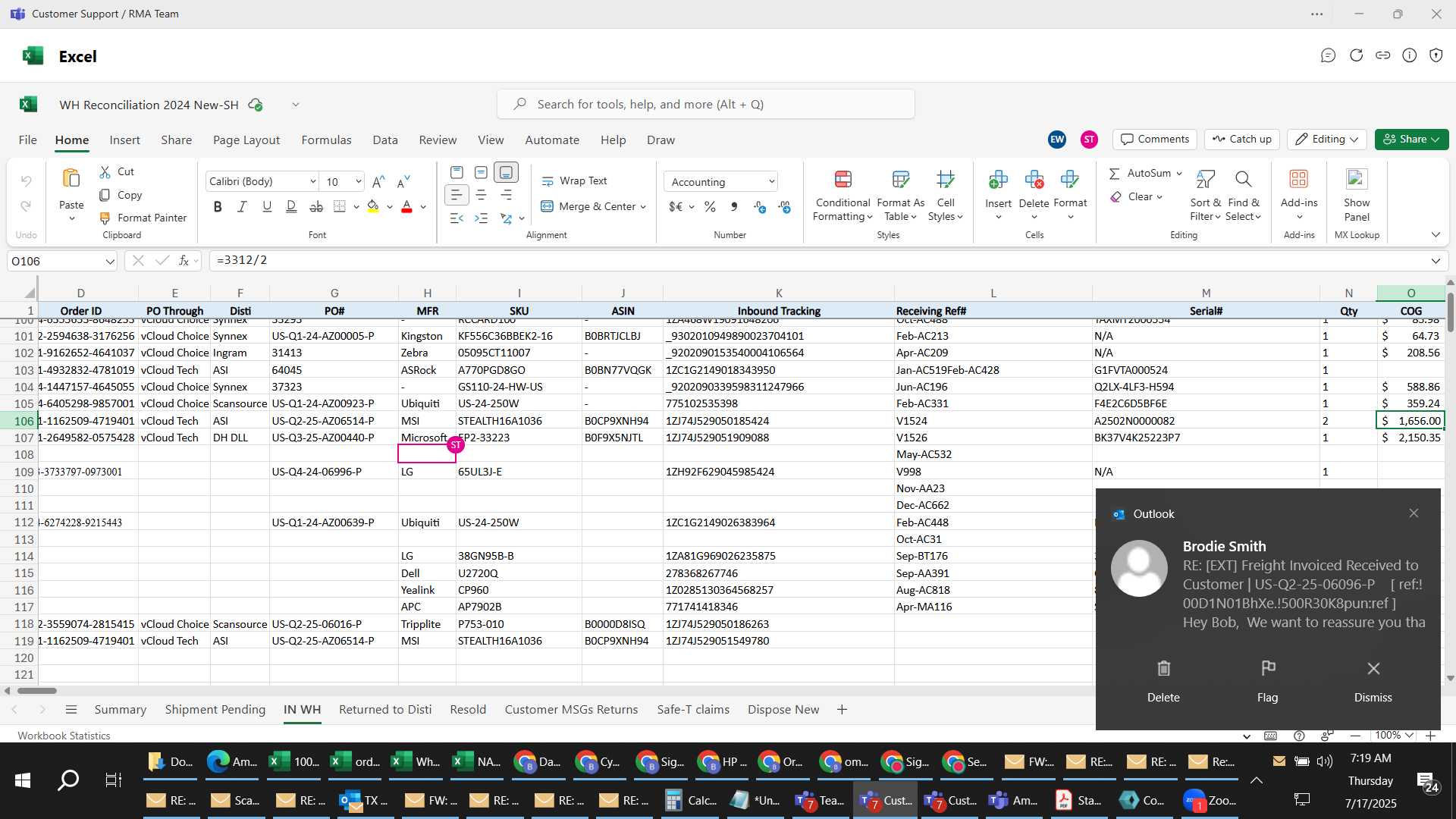Expand the formula bar chevron
This screenshot has width=1456, height=819.
pos(1436,261)
